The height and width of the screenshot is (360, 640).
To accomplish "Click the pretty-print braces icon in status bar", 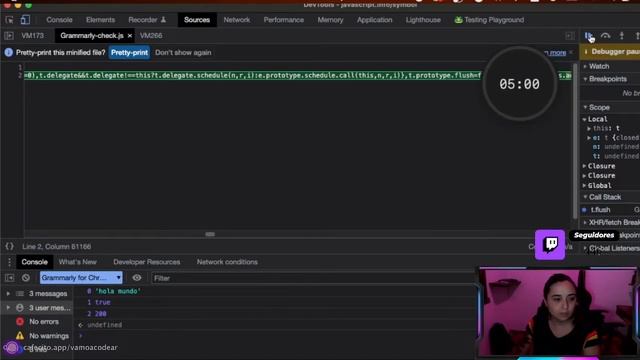I will click(9, 246).
